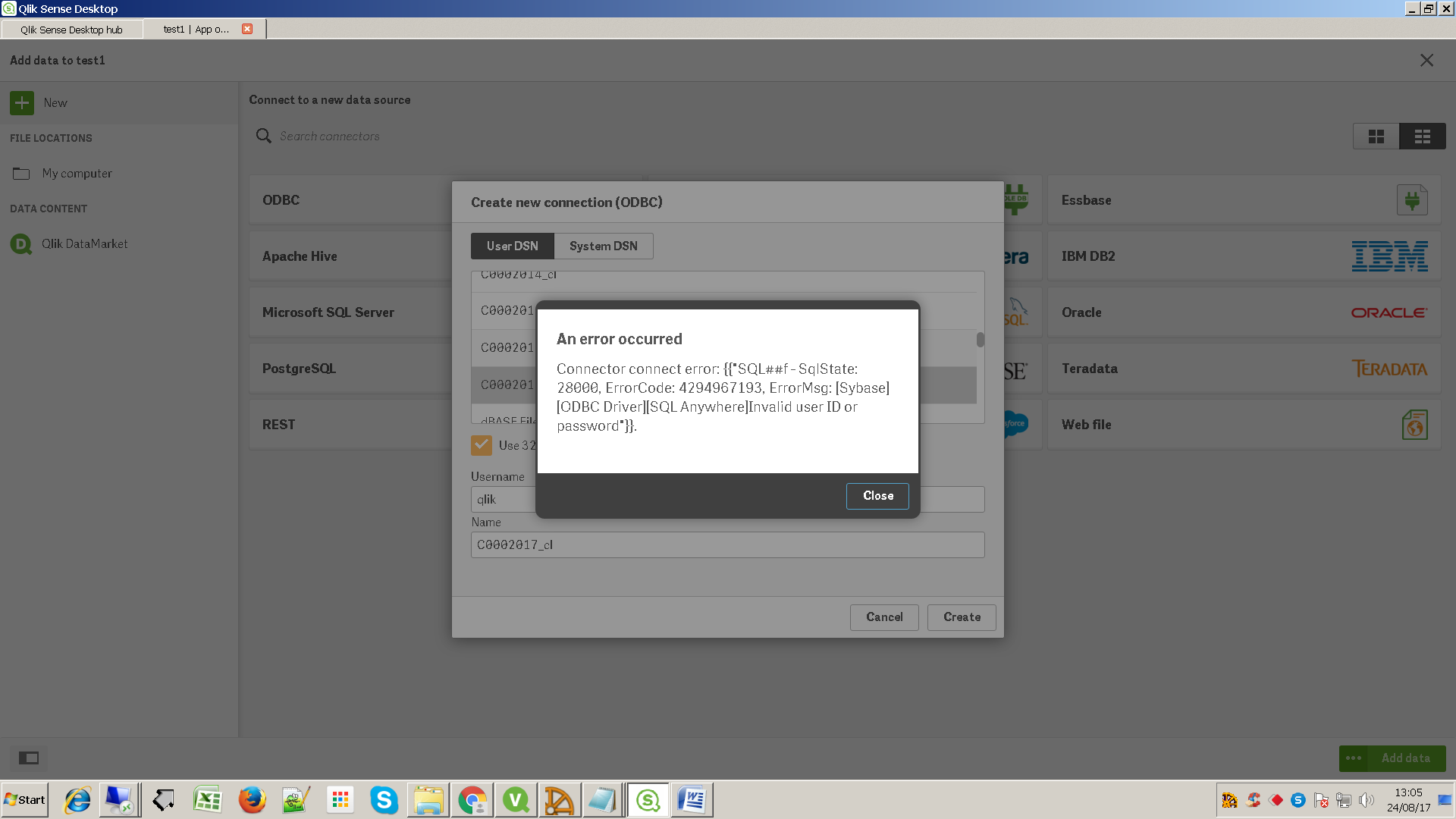Open QlikView taskbar icon
This screenshot has width=1456, height=819.
click(516, 800)
